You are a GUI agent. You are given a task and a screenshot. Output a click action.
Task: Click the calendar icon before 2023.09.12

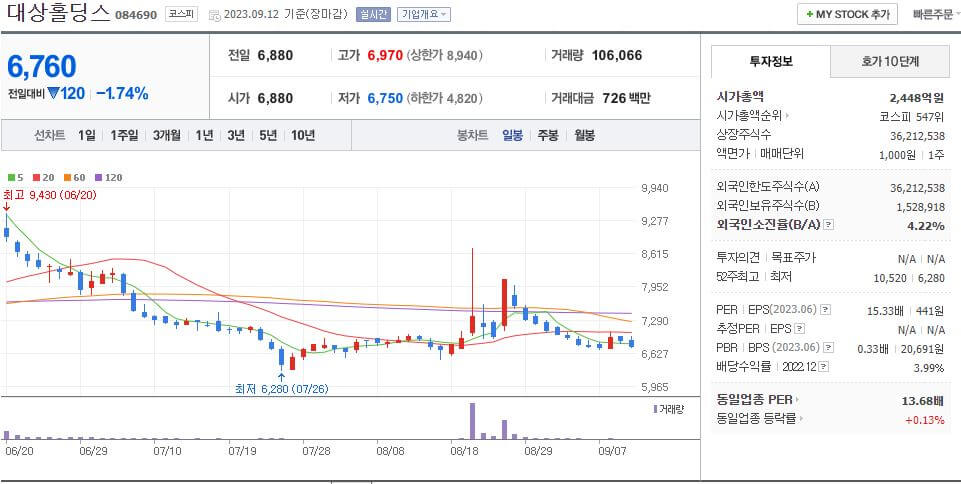click(214, 14)
